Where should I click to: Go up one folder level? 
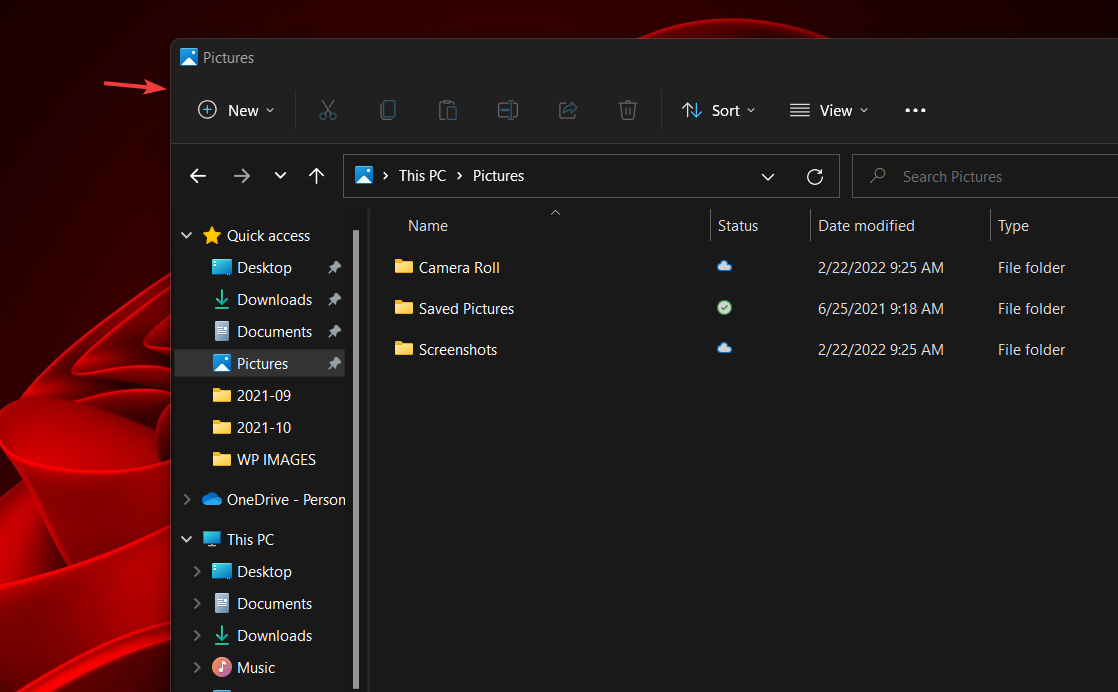click(316, 175)
